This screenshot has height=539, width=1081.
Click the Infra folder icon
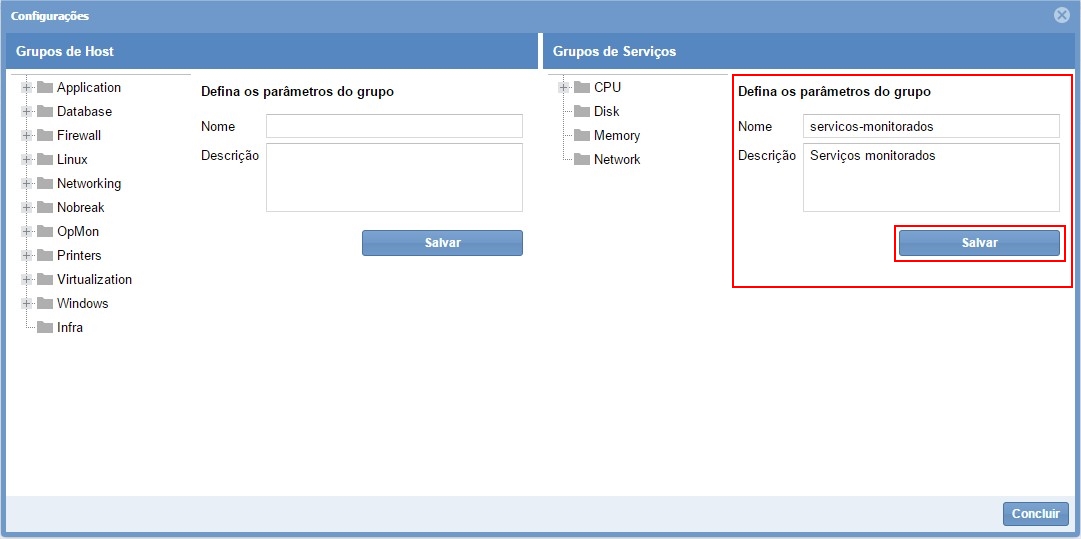[x=45, y=327]
